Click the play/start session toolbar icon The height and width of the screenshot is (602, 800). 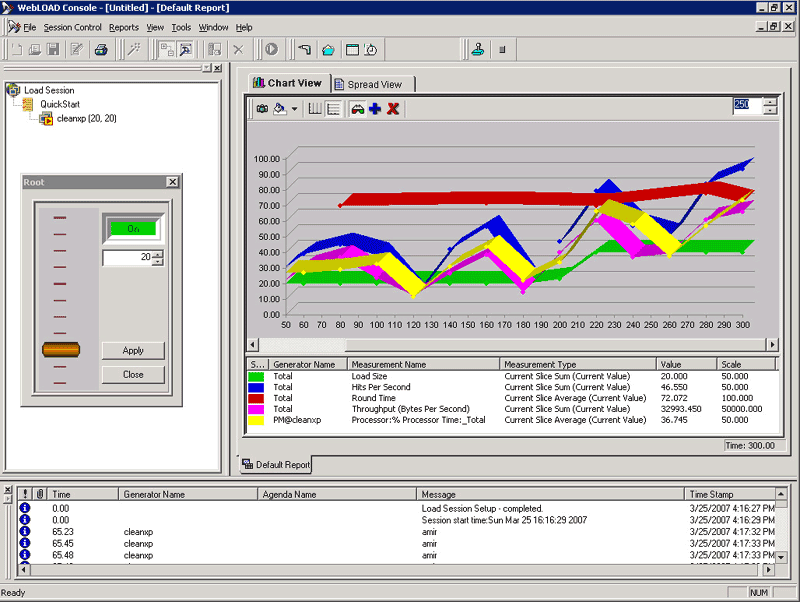coord(271,49)
